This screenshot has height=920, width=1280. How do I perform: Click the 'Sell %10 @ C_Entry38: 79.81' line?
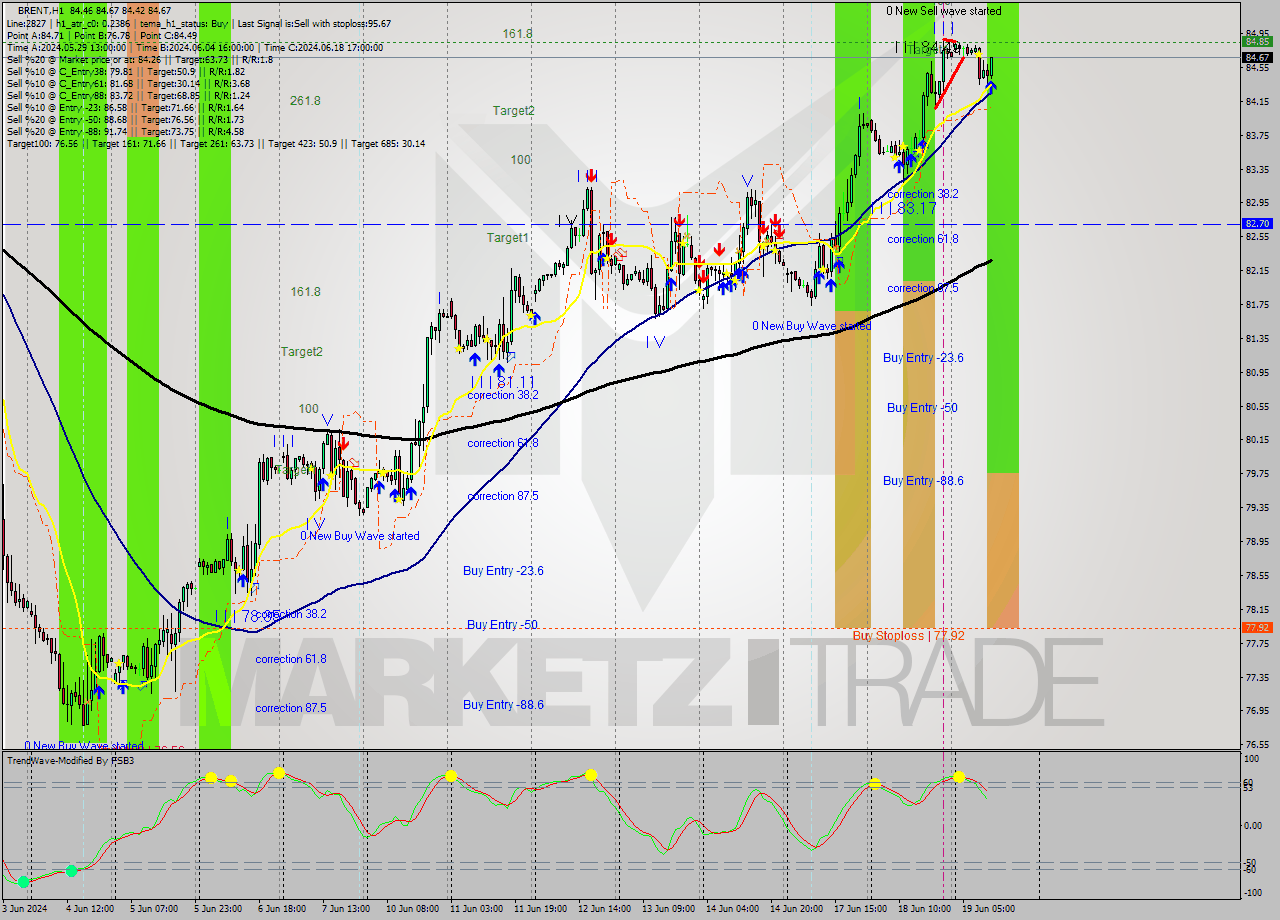point(125,71)
